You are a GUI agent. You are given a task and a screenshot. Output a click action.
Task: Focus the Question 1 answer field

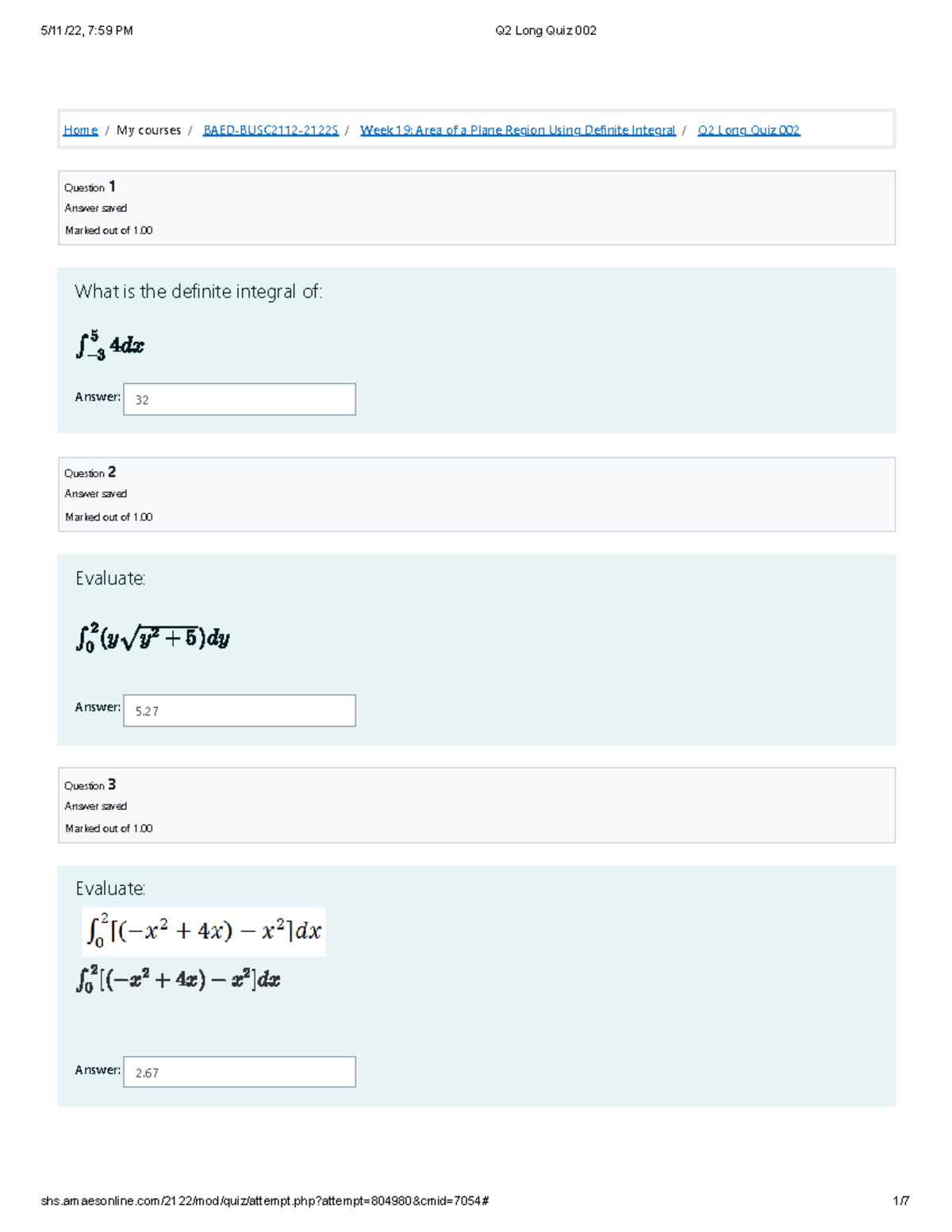(240, 399)
